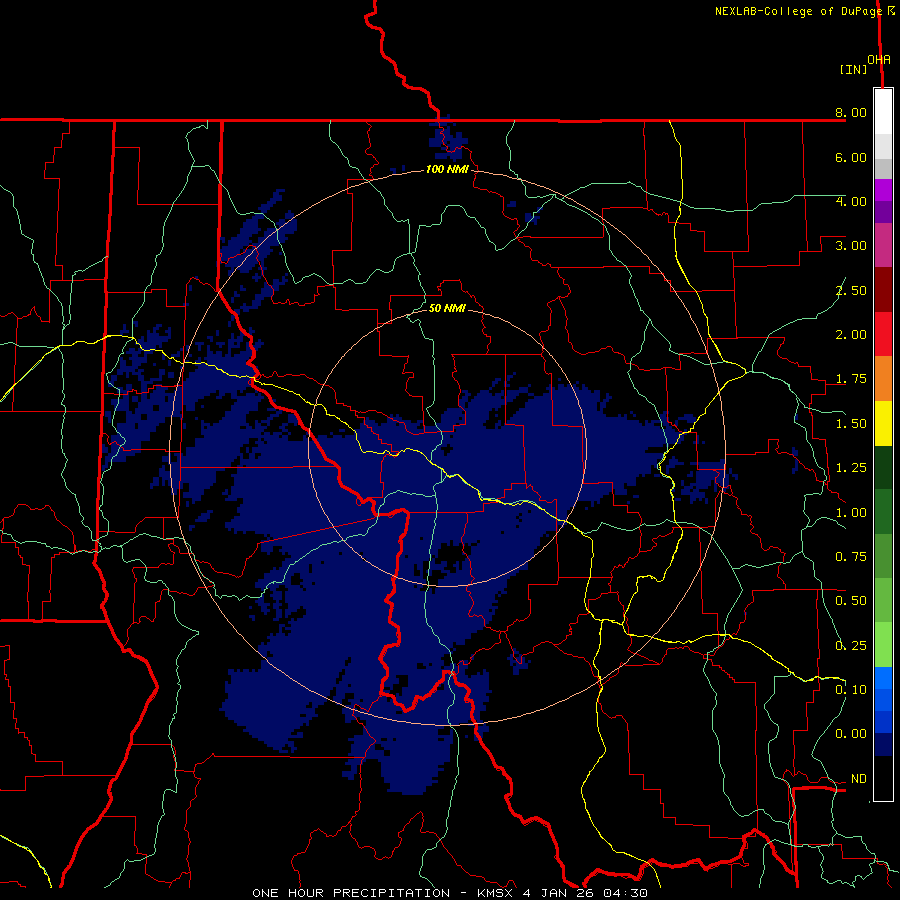Click the white top legend swatch
The height and width of the screenshot is (900, 900).
click(883, 112)
